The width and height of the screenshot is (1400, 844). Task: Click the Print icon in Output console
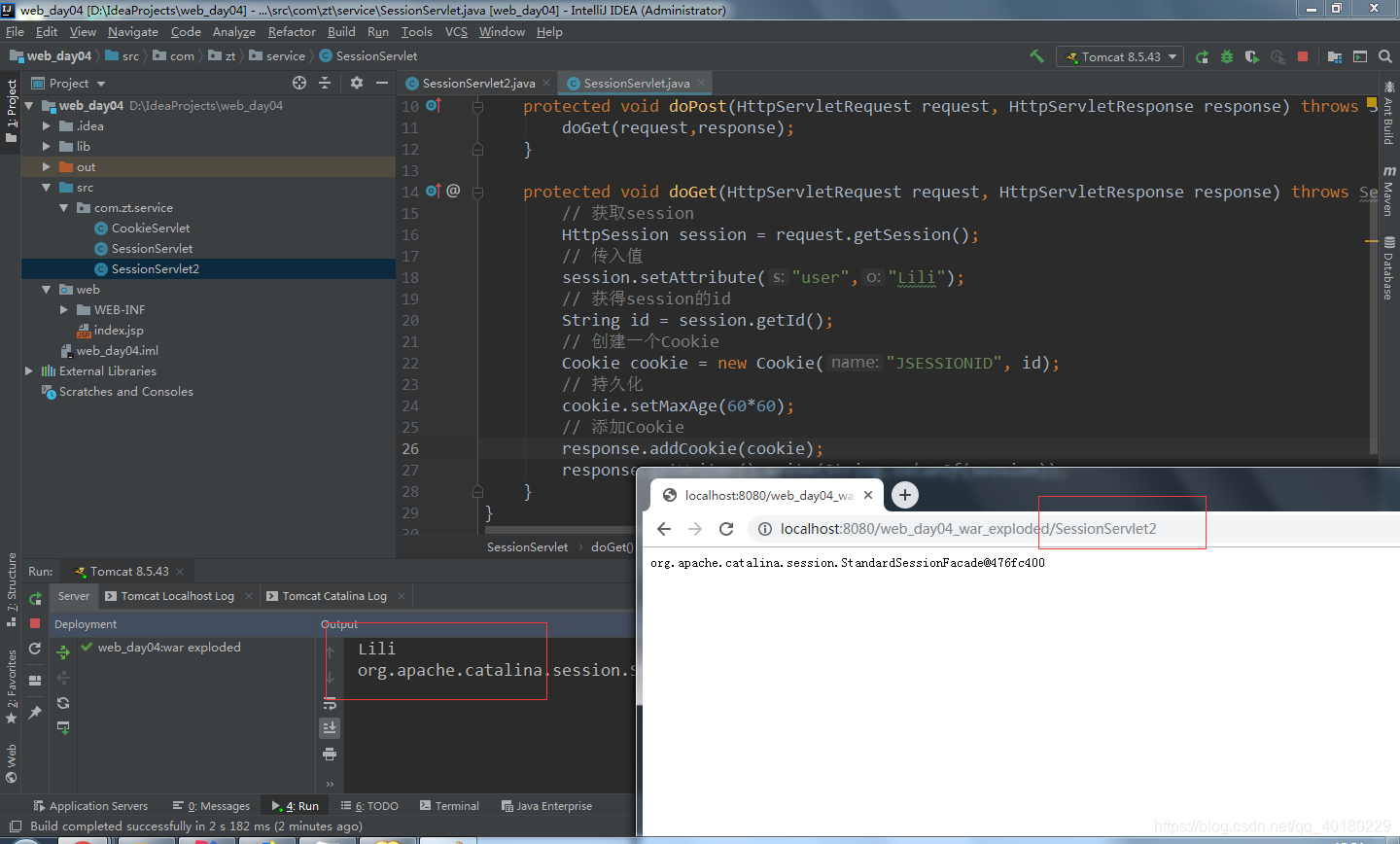(330, 754)
